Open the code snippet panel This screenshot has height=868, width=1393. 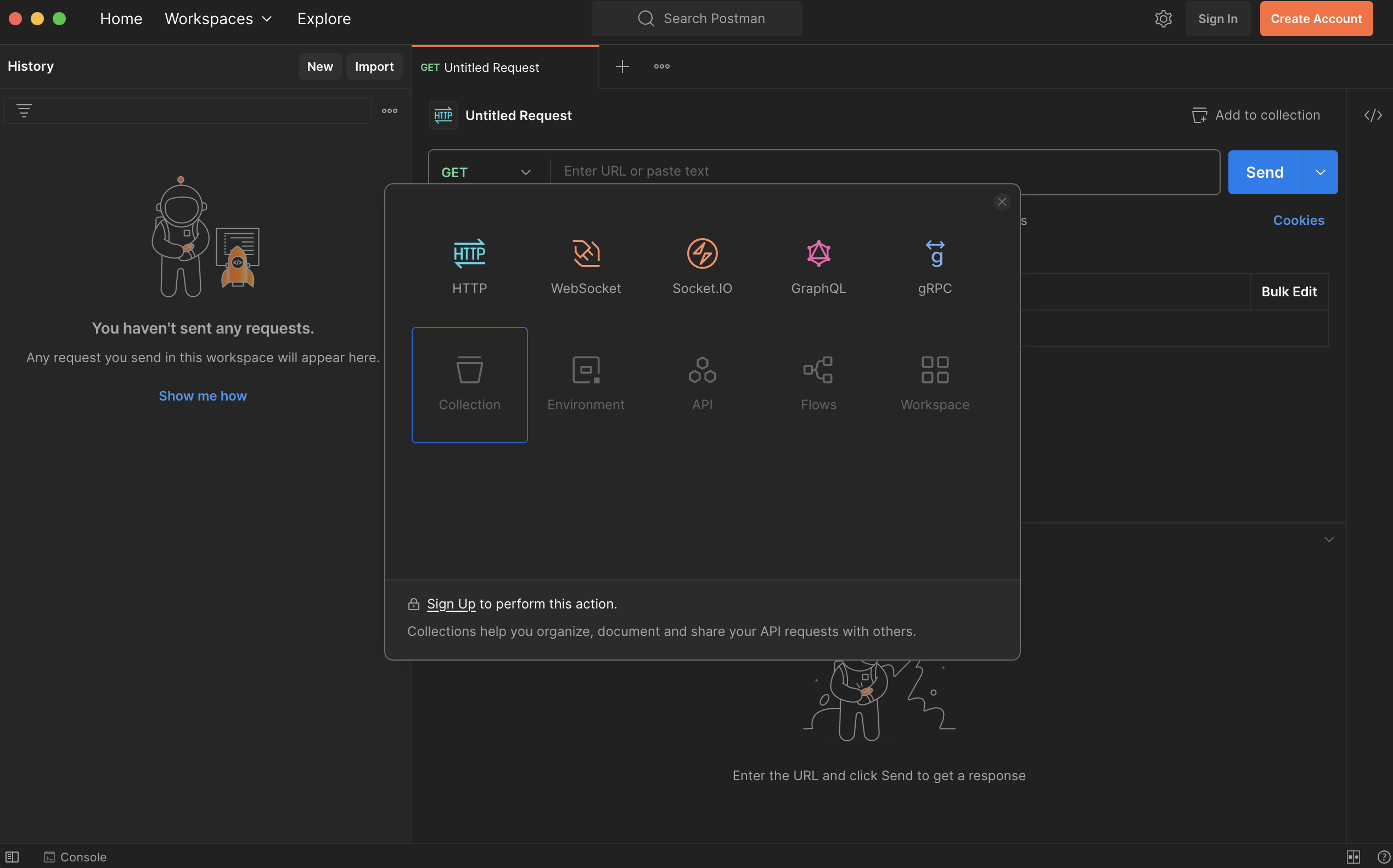point(1373,115)
